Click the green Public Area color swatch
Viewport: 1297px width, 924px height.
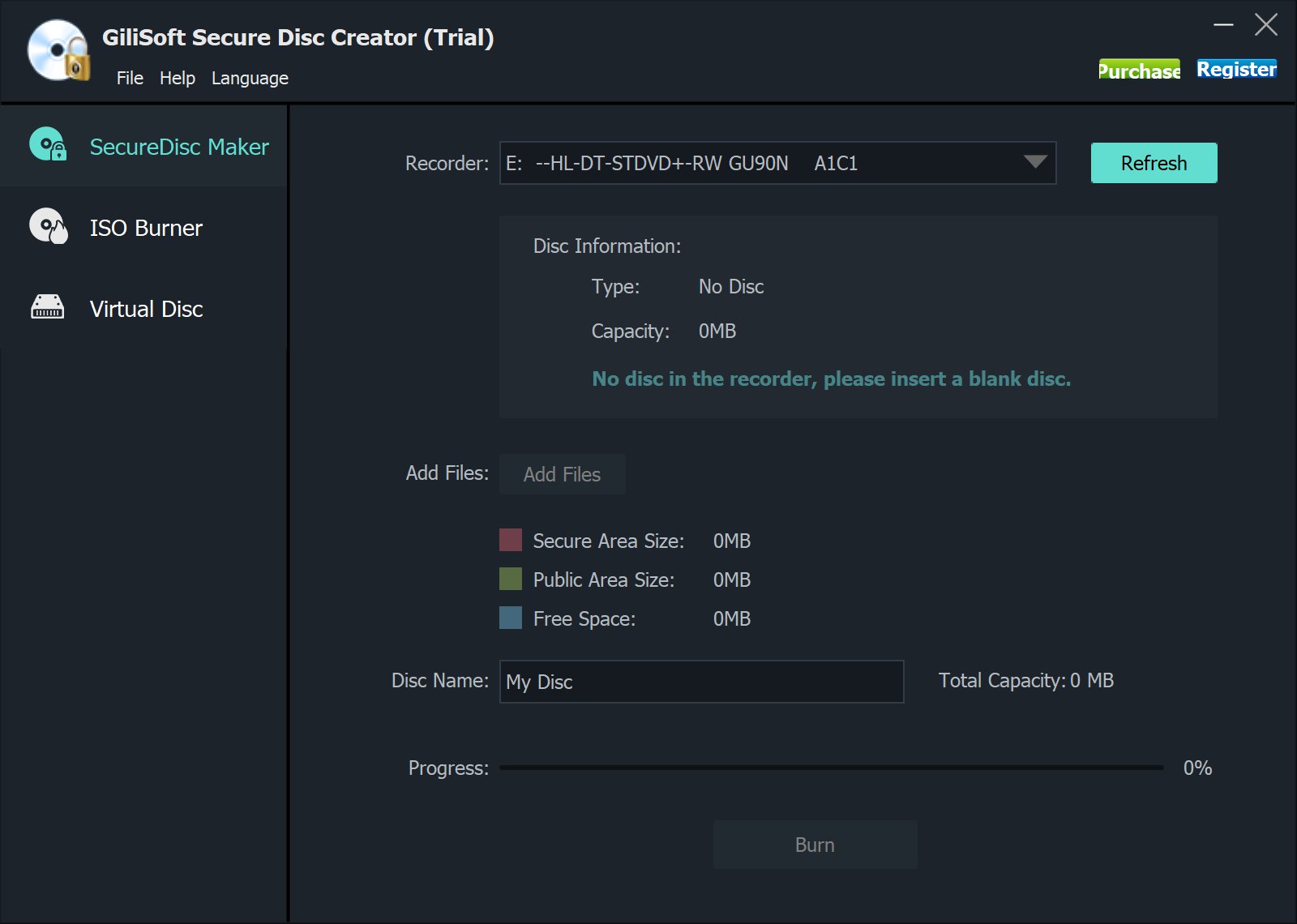point(511,579)
